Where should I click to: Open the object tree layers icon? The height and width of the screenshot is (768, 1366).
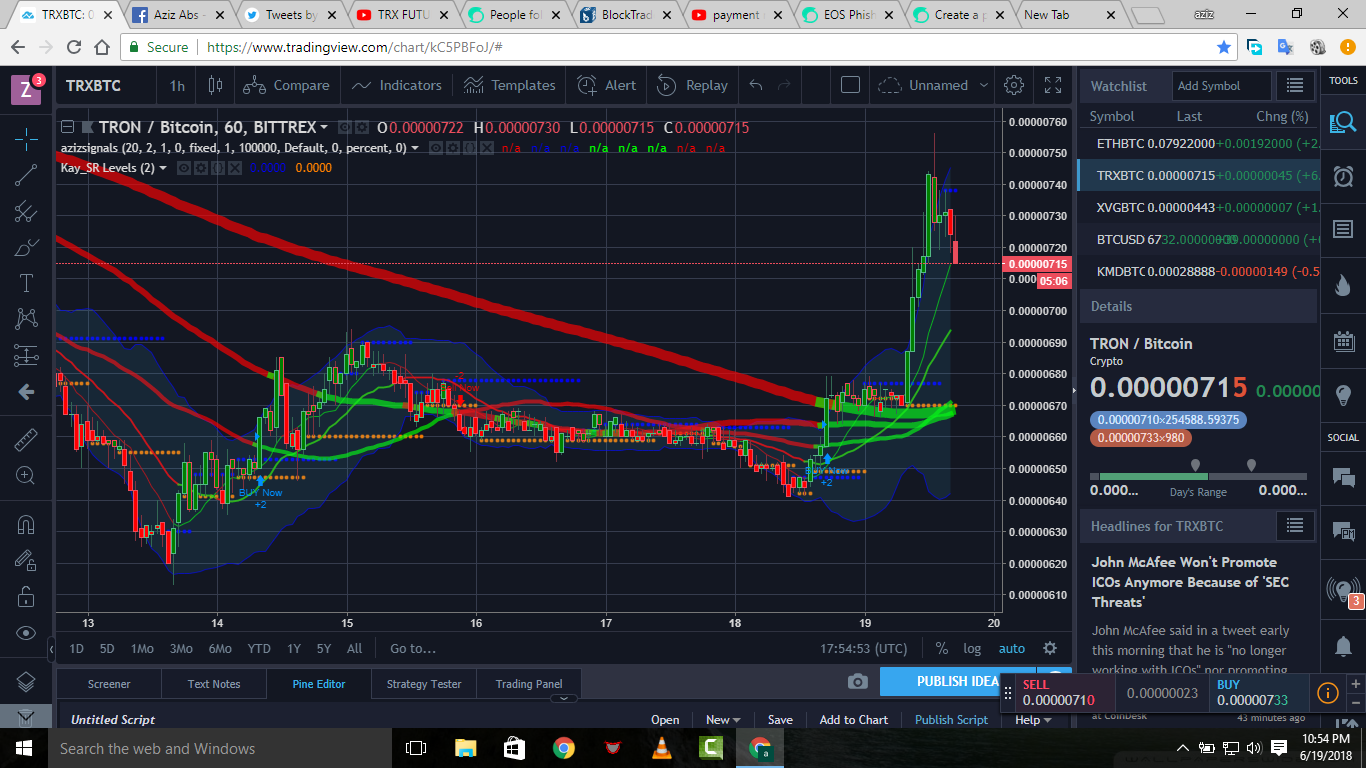tap(25, 682)
